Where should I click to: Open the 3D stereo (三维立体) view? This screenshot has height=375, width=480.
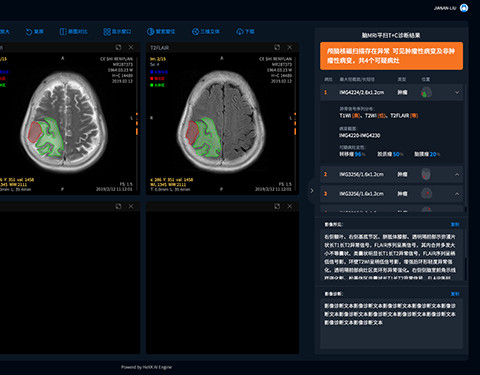[206, 32]
